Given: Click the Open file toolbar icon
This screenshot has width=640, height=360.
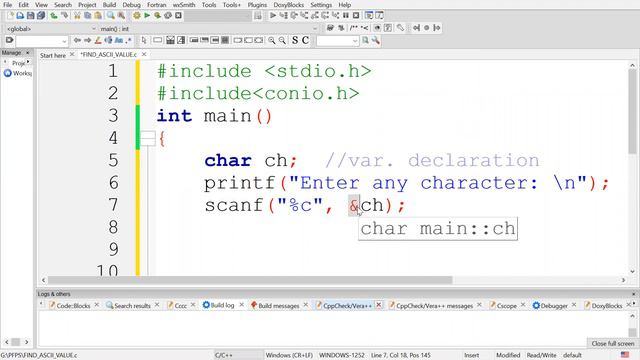Looking at the screenshot, I should point(20,16).
